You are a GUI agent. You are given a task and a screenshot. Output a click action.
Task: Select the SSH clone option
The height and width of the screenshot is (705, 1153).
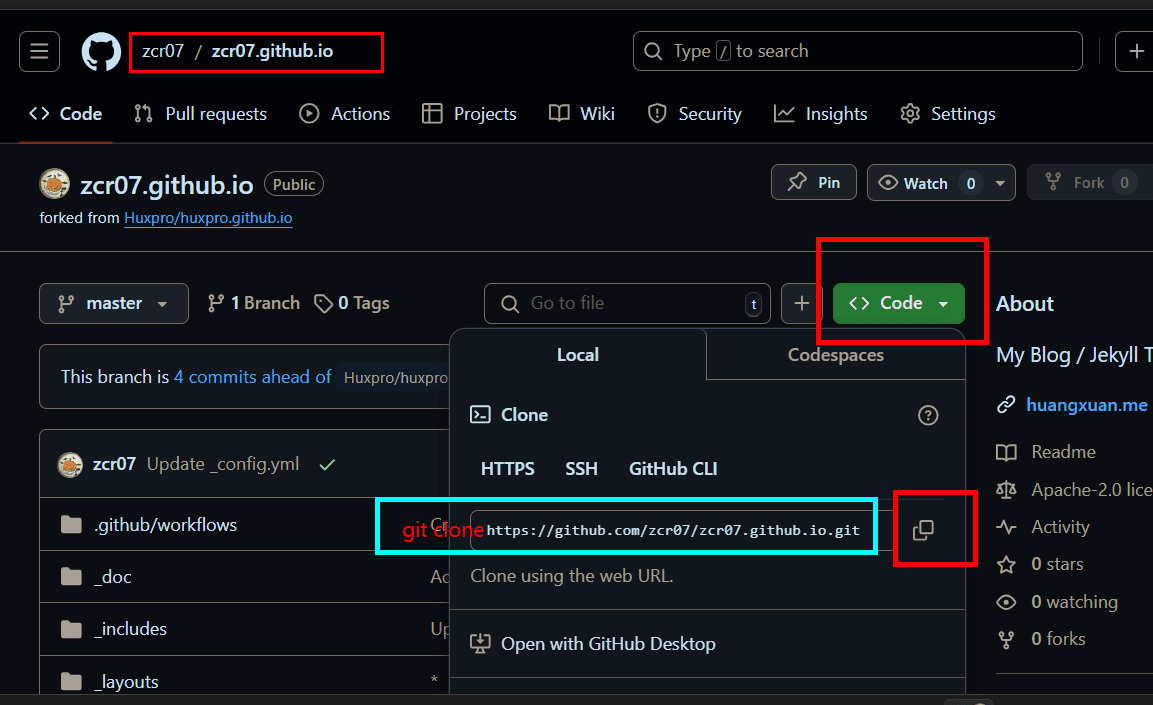[581, 469]
